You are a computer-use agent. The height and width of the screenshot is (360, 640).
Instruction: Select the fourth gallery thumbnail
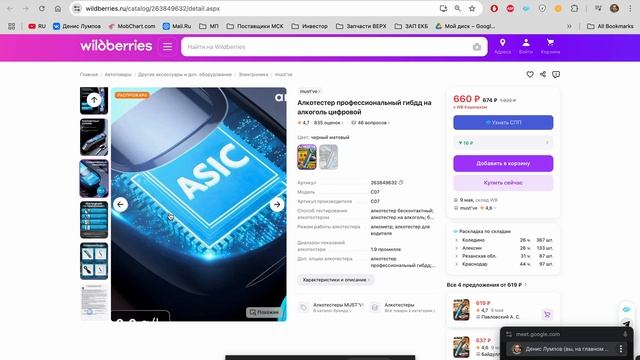(94, 220)
